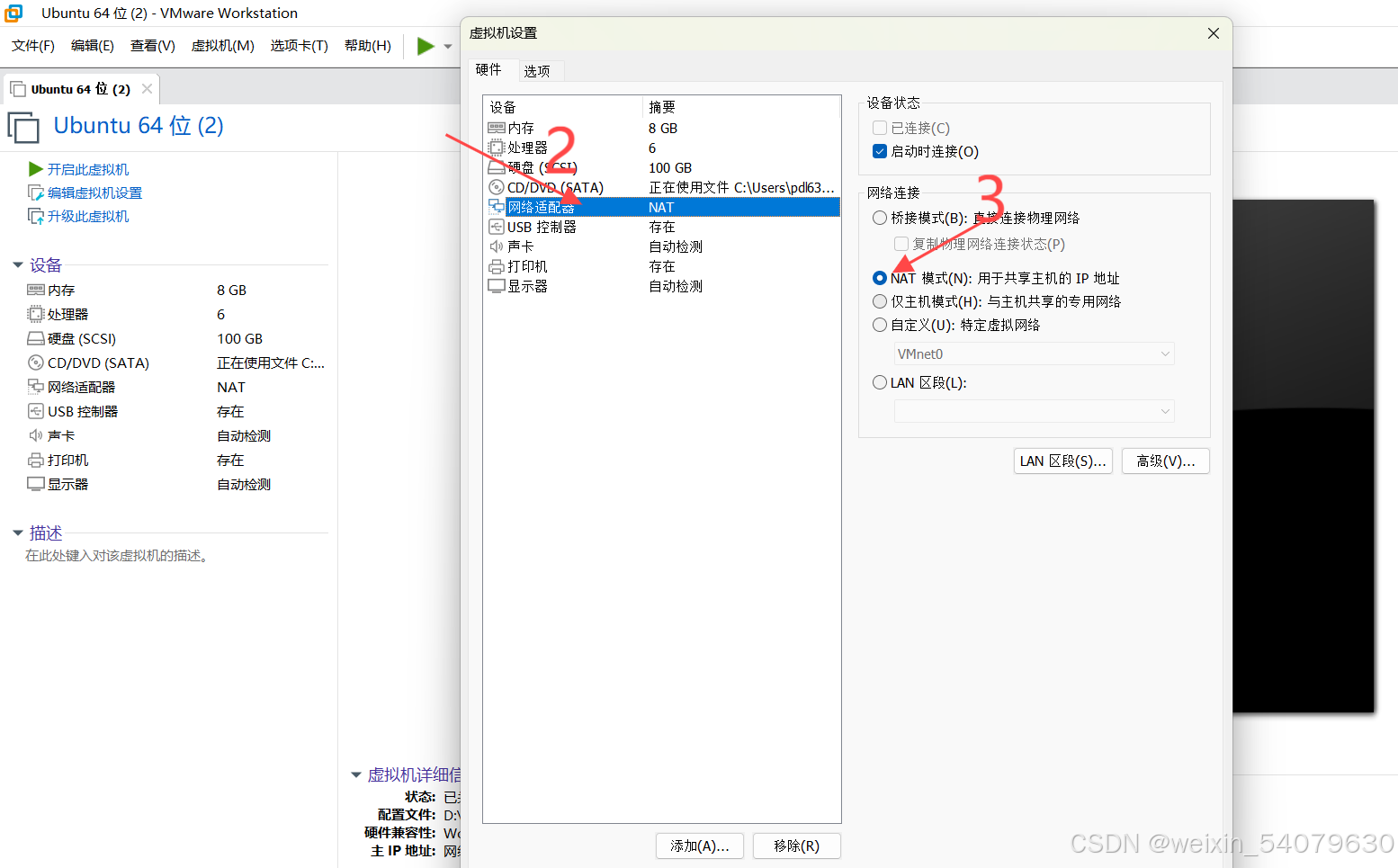Close the Ubuntu 64 位 (2) tab with its X
Viewport: 1398px width, 868px height.
147,88
